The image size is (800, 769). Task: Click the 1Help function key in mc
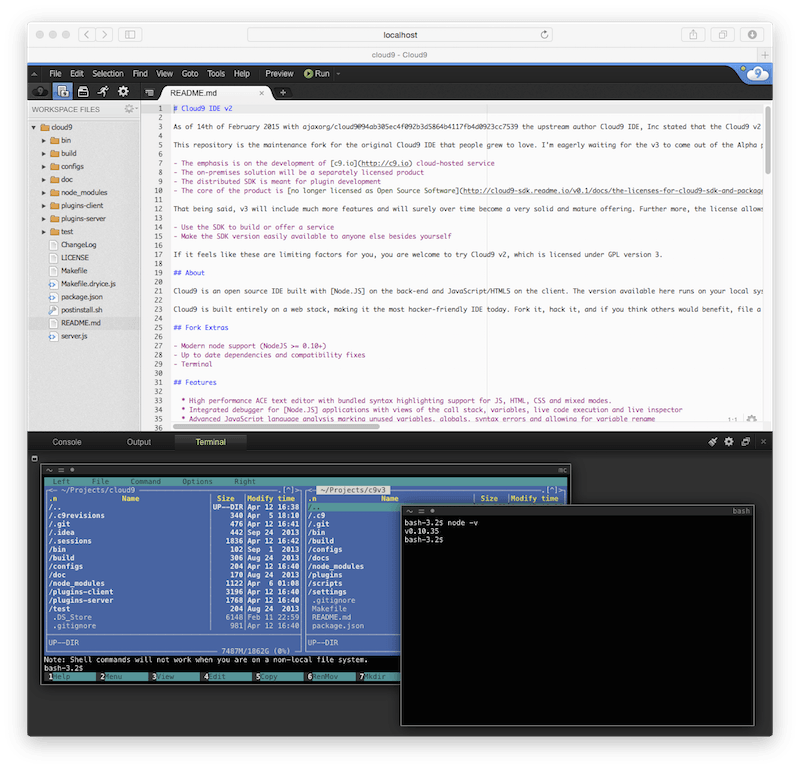[70, 677]
